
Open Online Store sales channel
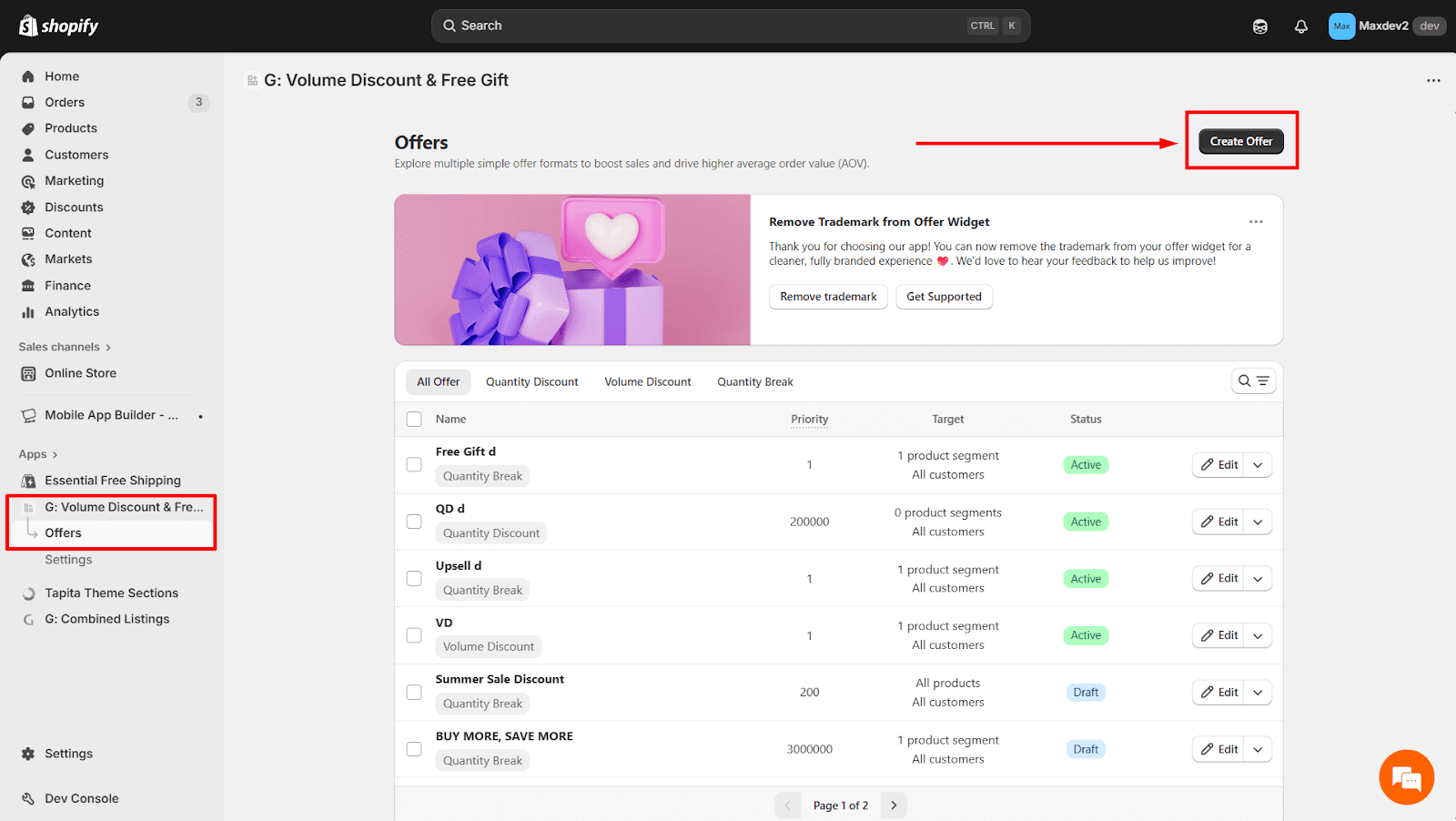(x=80, y=373)
